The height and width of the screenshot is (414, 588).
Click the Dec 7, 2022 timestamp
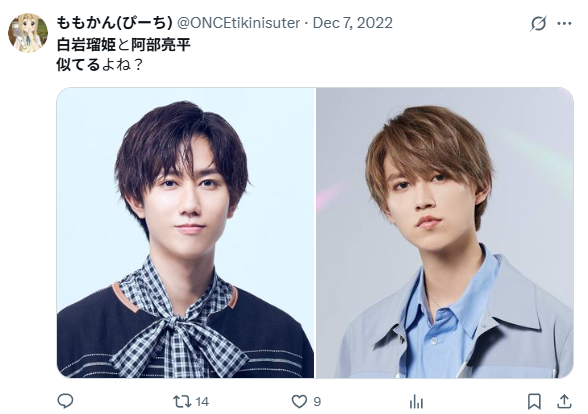tap(352, 23)
